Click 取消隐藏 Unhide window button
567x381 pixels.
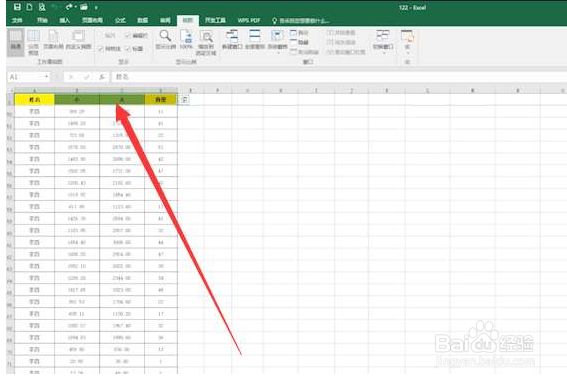(304, 52)
